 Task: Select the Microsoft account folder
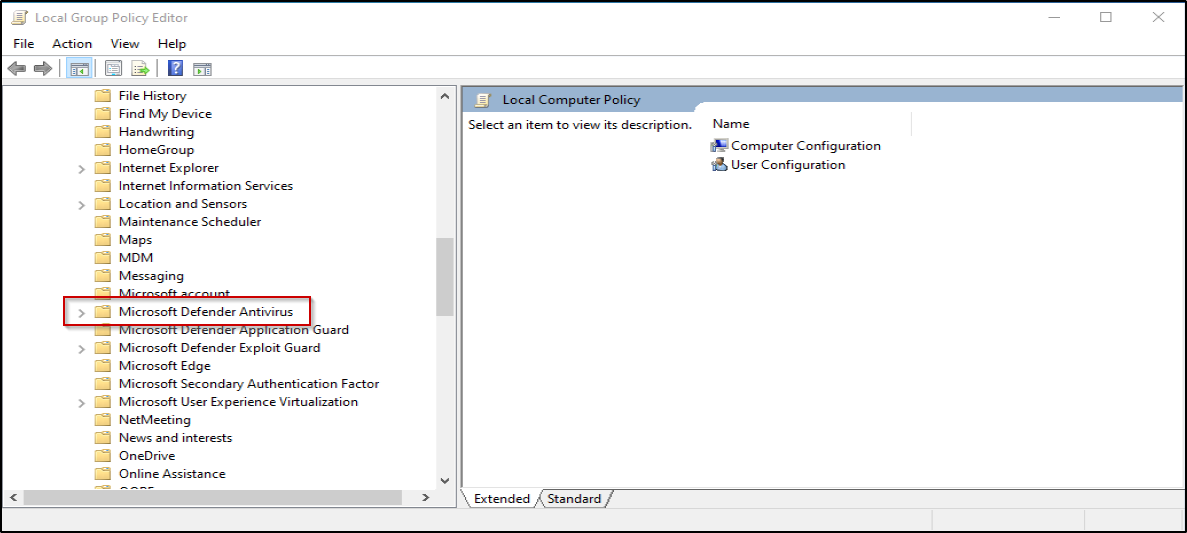(174, 294)
